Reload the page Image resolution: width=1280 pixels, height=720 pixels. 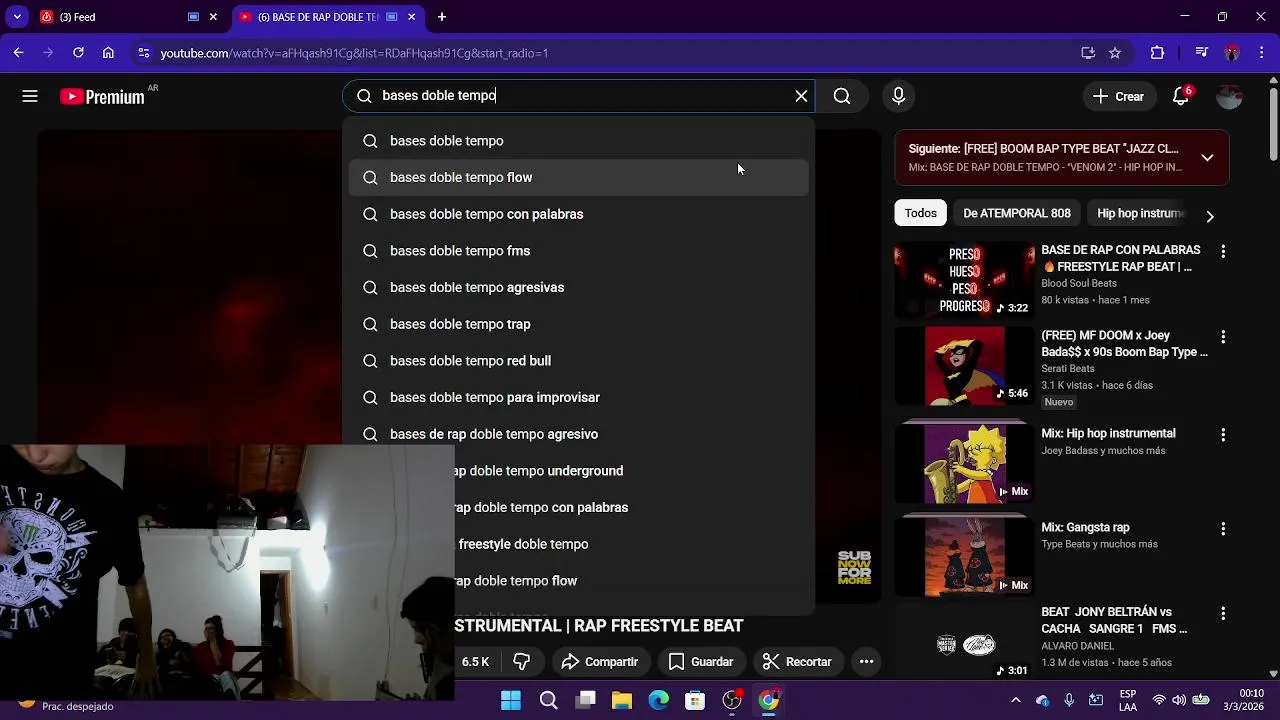point(78,53)
